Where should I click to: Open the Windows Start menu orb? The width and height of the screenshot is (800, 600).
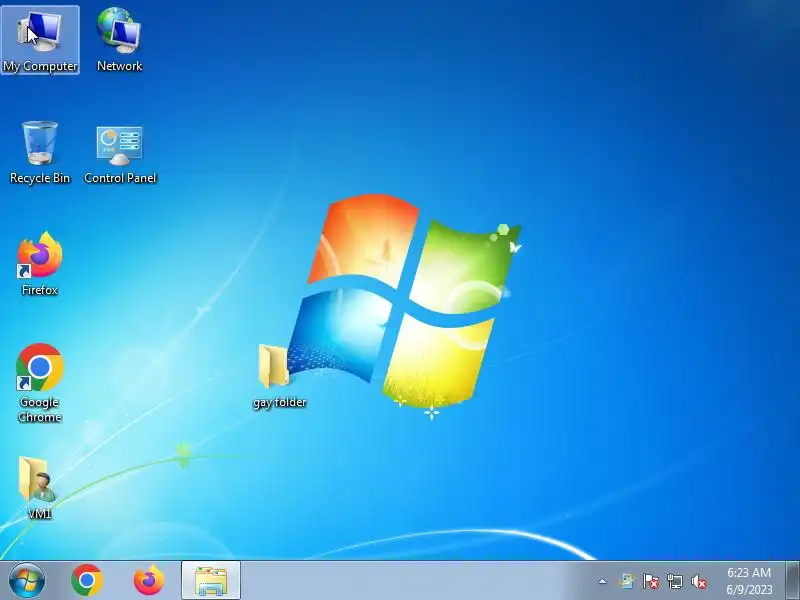pos(27,580)
